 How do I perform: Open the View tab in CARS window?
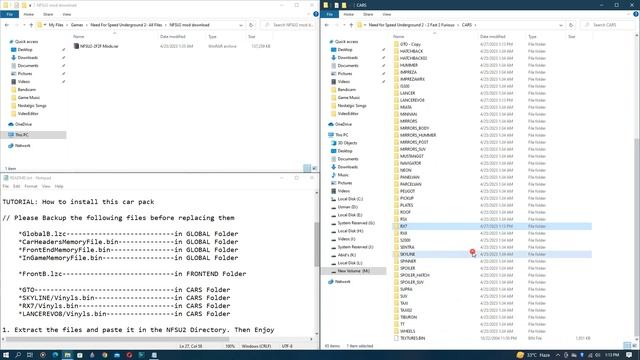387,14
